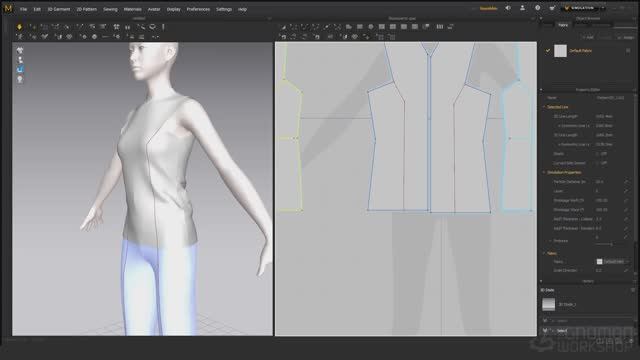
Task: Switch to the Fabric tab in Object Browser
Action: (x=563, y=25)
